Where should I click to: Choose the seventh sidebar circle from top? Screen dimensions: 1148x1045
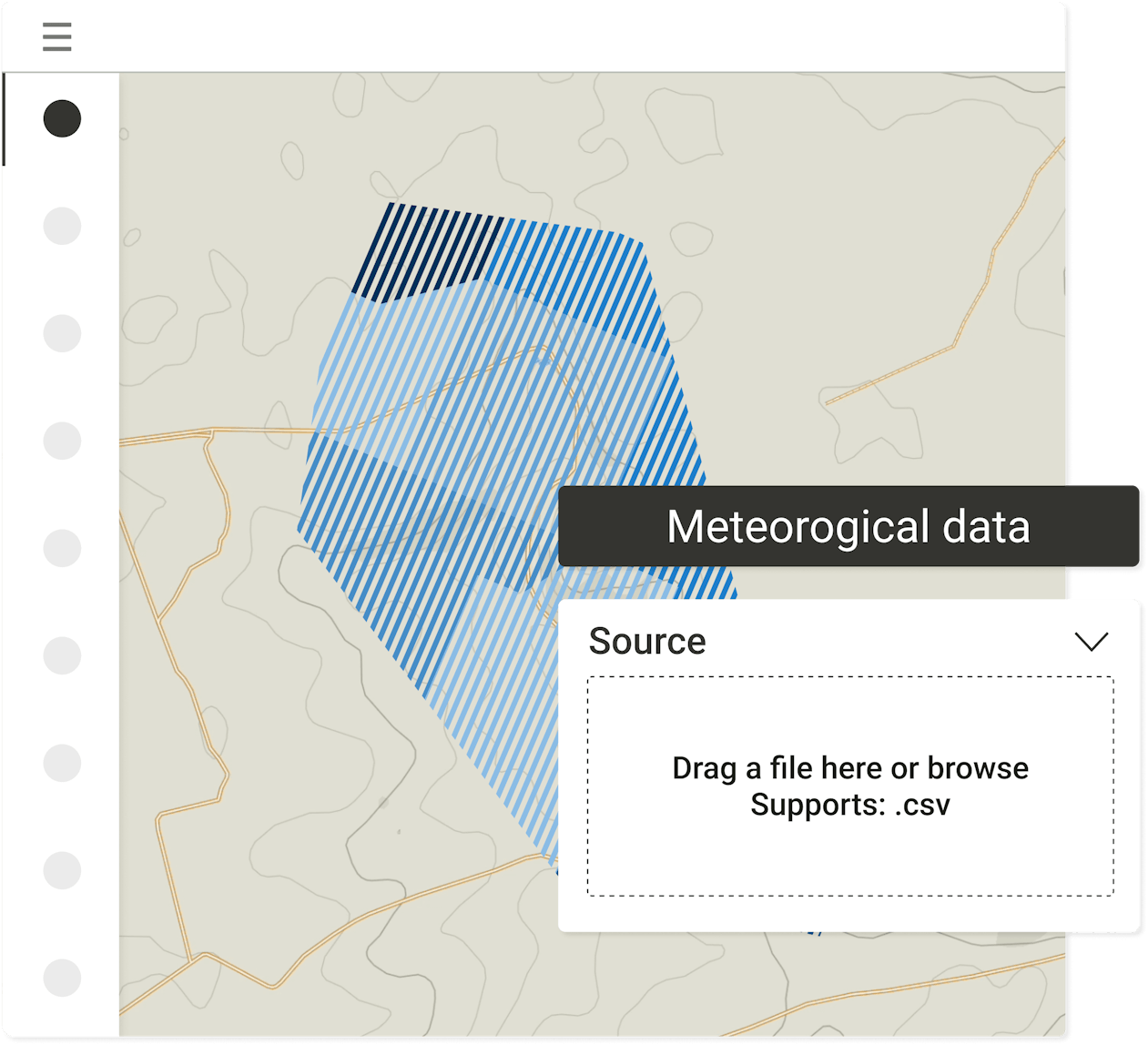(62, 763)
